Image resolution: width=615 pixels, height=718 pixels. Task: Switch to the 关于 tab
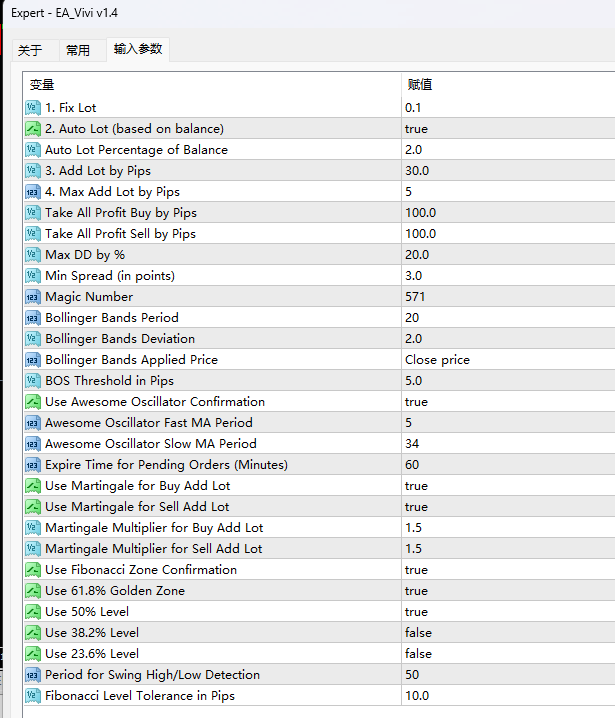(30, 50)
